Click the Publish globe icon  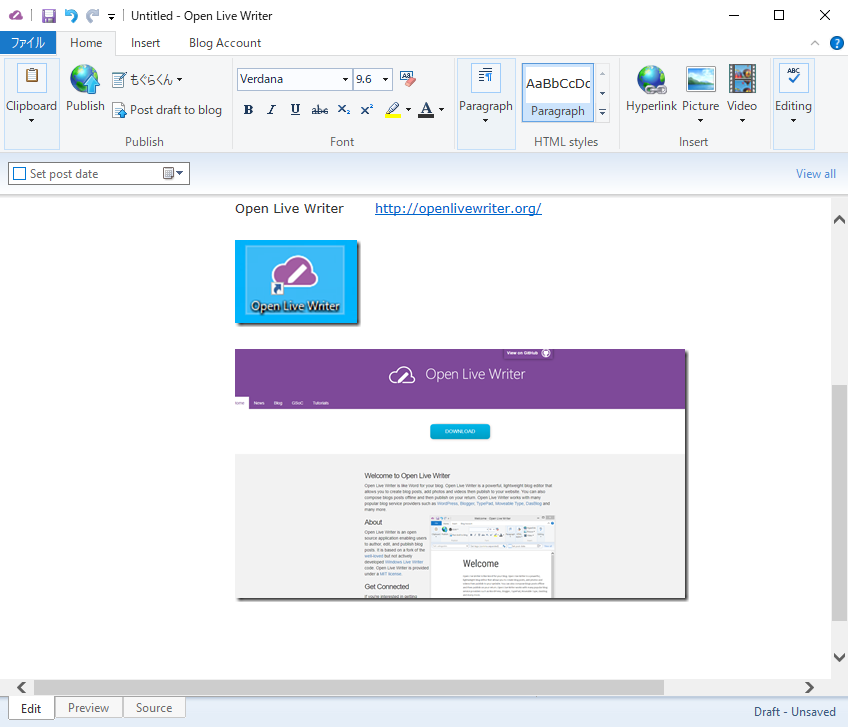[85, 80]
